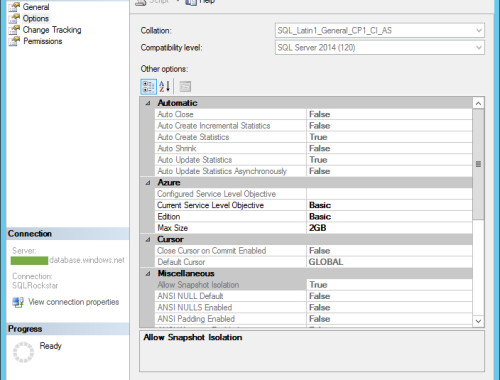Image resolution: width=500 pixels, height=380 pixels.
Task: Select Close Cursor on Commit Enabled row
Action: point(313,251)
